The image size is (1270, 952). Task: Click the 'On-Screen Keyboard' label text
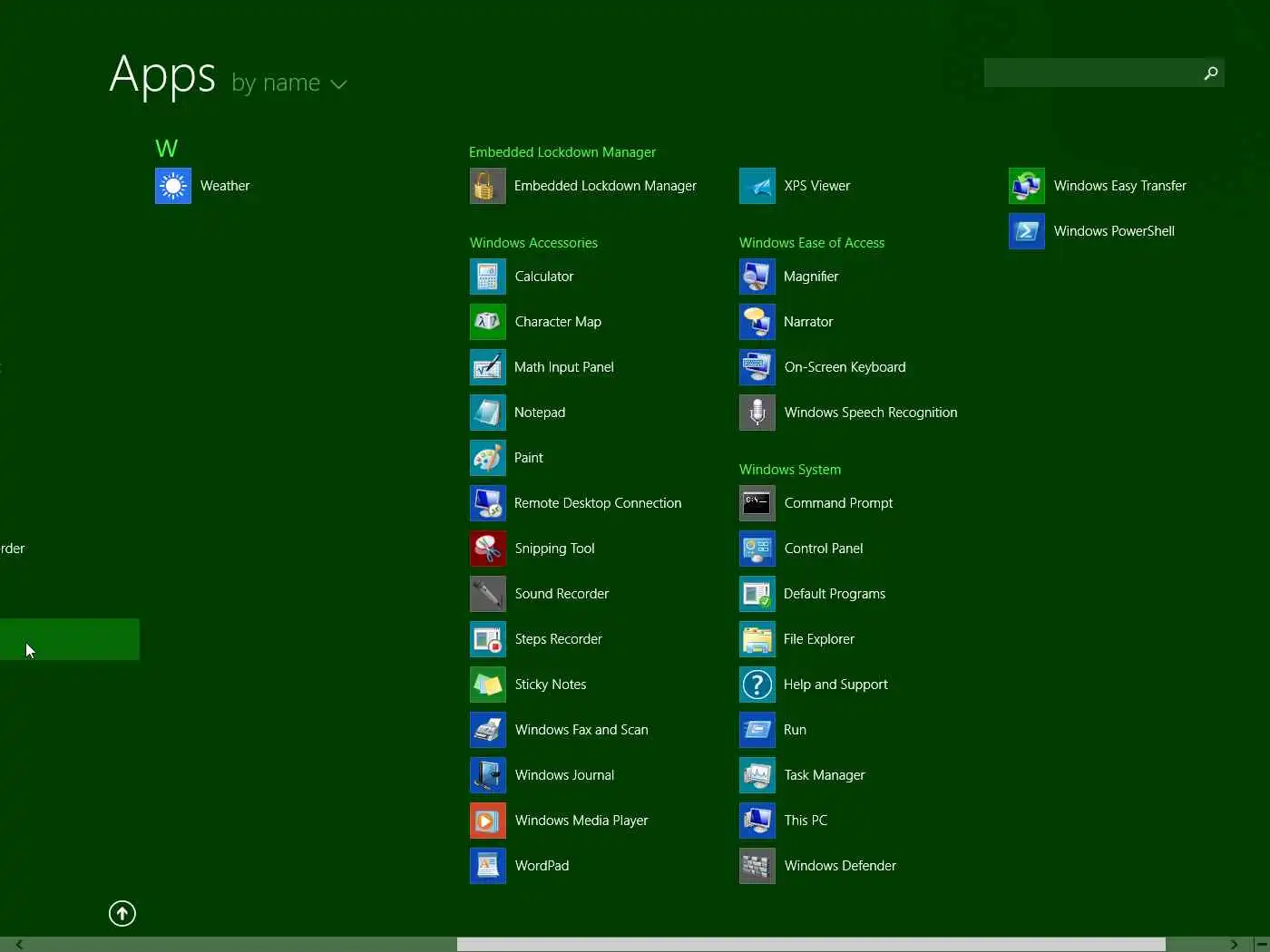coord(845,367)
